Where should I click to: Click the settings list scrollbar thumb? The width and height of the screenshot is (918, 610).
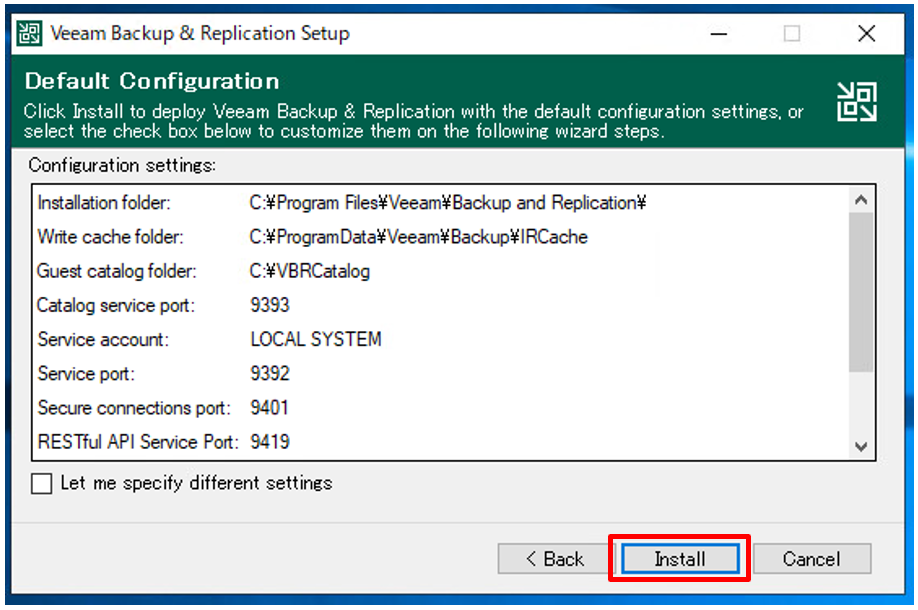point(861,292)
